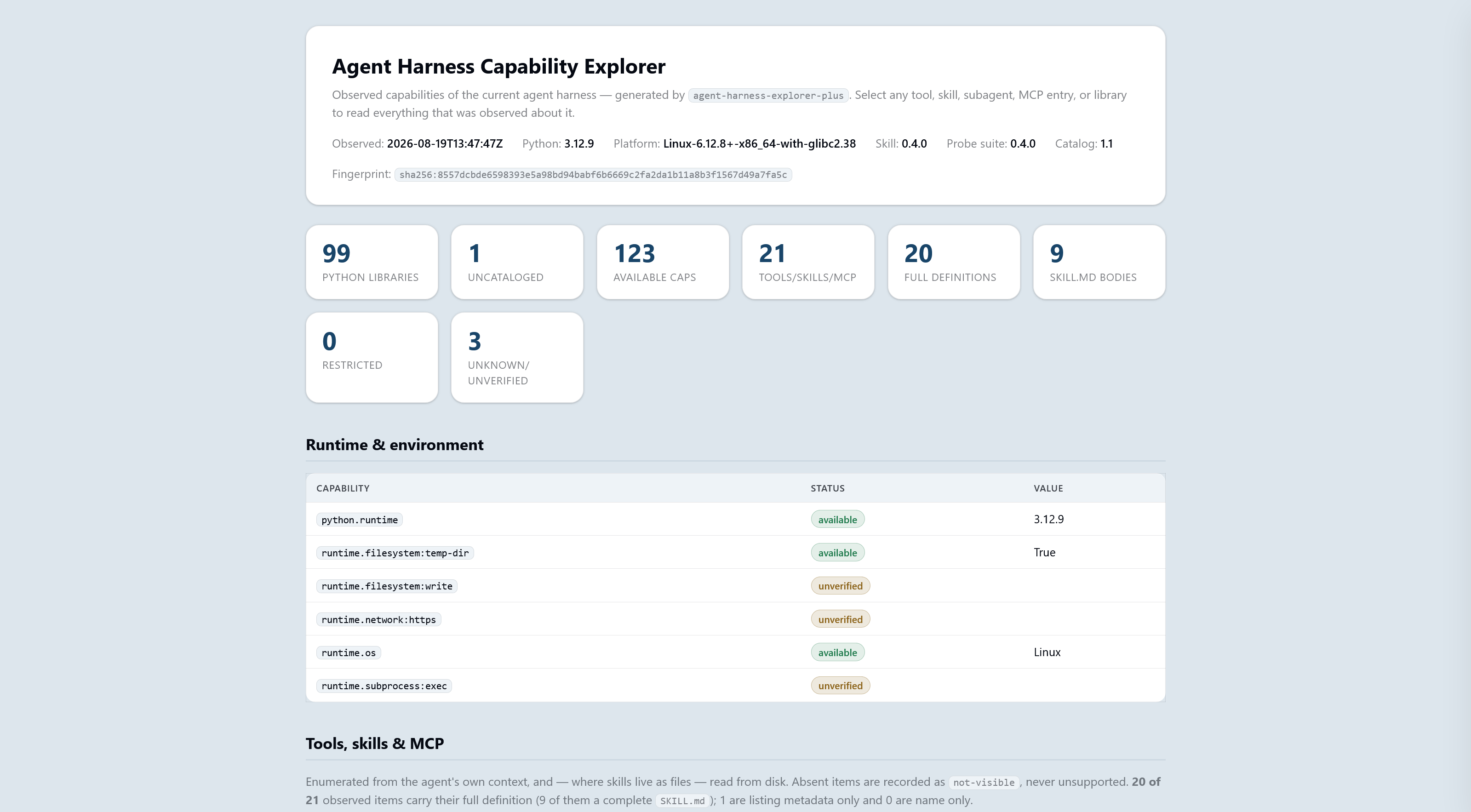This screenshot has width=1471, height=812.
Task: Click the Probe suite version 0.4.0
Action: click(1022, 144)
